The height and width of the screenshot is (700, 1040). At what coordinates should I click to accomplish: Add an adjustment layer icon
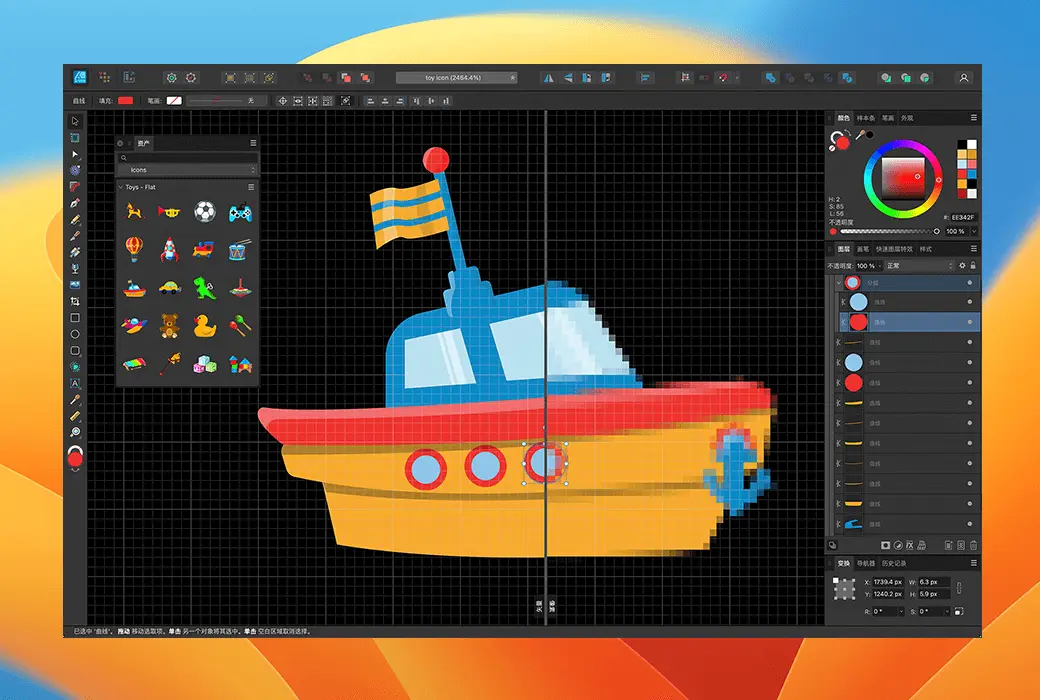point(898,545)
